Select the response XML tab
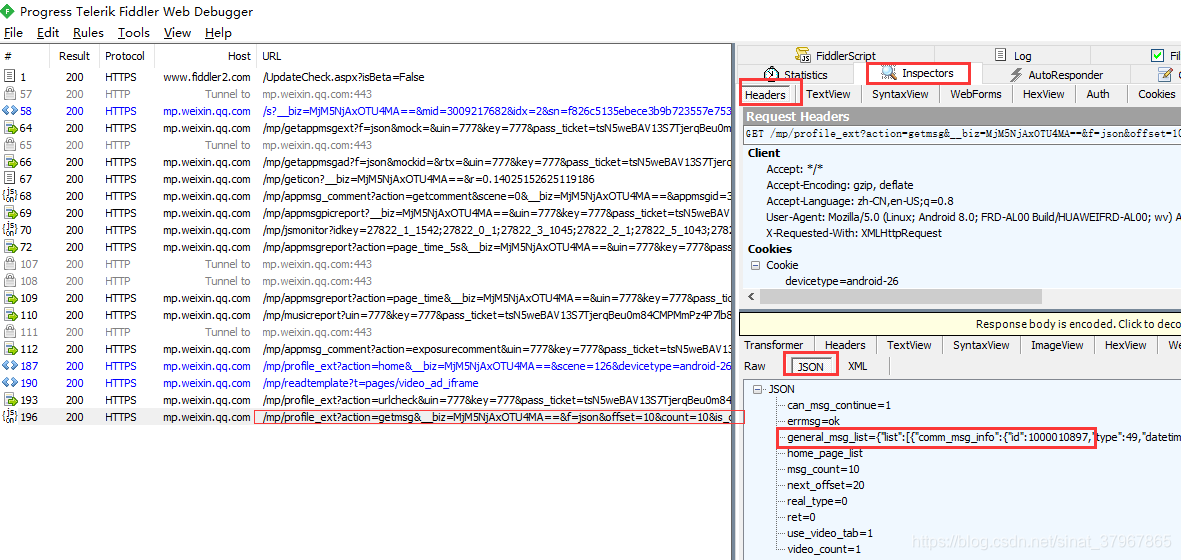The image size is (1181, 560). [857, 366]
